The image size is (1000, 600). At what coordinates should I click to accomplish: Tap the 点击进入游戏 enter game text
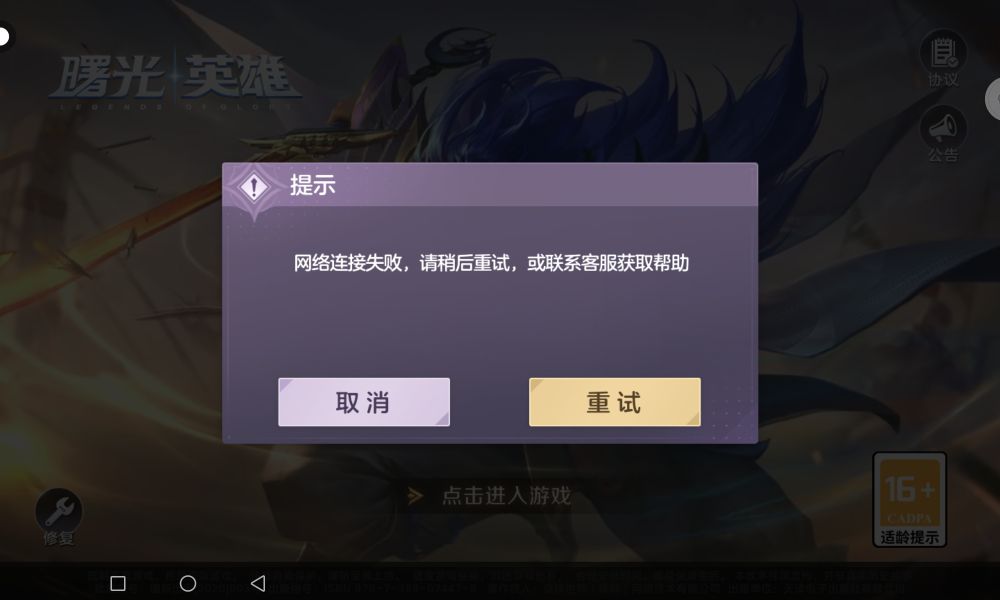[506, 495]
